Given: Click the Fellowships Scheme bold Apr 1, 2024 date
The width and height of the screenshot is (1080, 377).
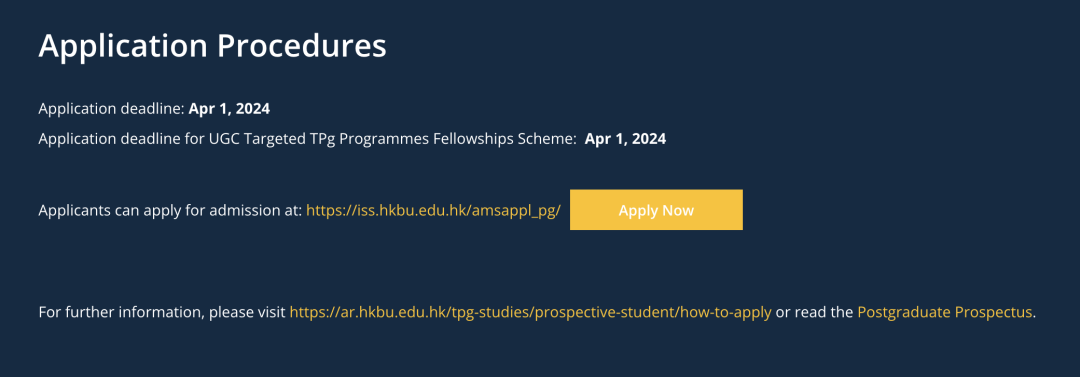Looking at the screenshot, I should coord(625,139).
